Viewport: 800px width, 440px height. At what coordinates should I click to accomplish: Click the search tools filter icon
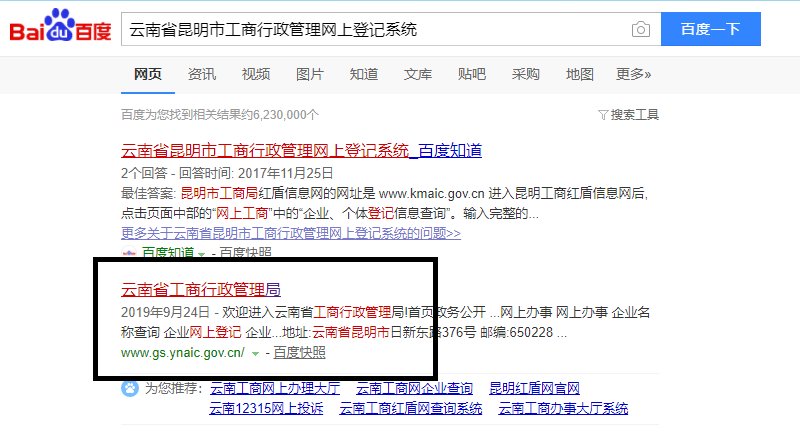coord(603,115)
